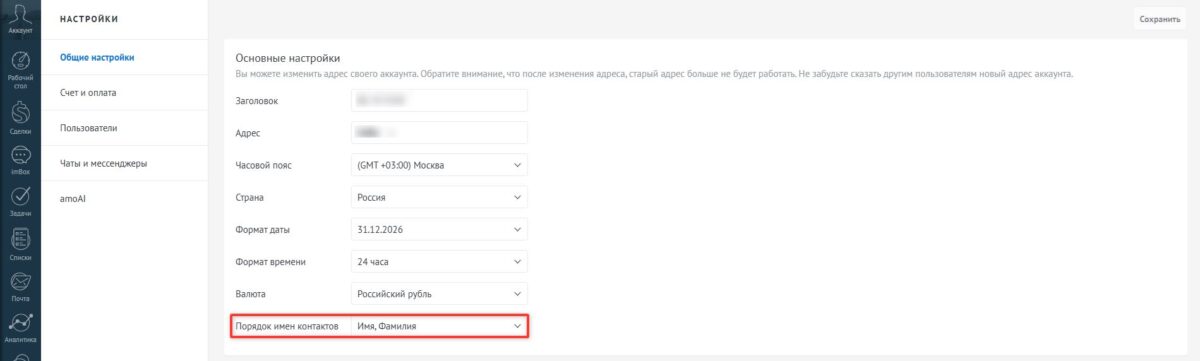Click the Основные настройки heading
This screenshot has width=1200, height=361.
click(288, 59)
